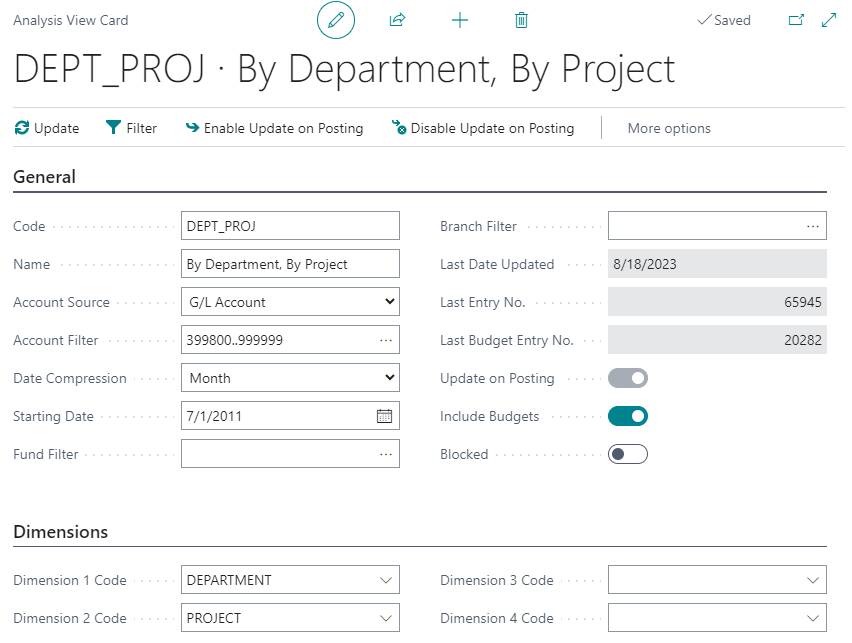852x643 pixels.
Task: Expand the Date Compression dropdown
Action: [x=290, y=378]
